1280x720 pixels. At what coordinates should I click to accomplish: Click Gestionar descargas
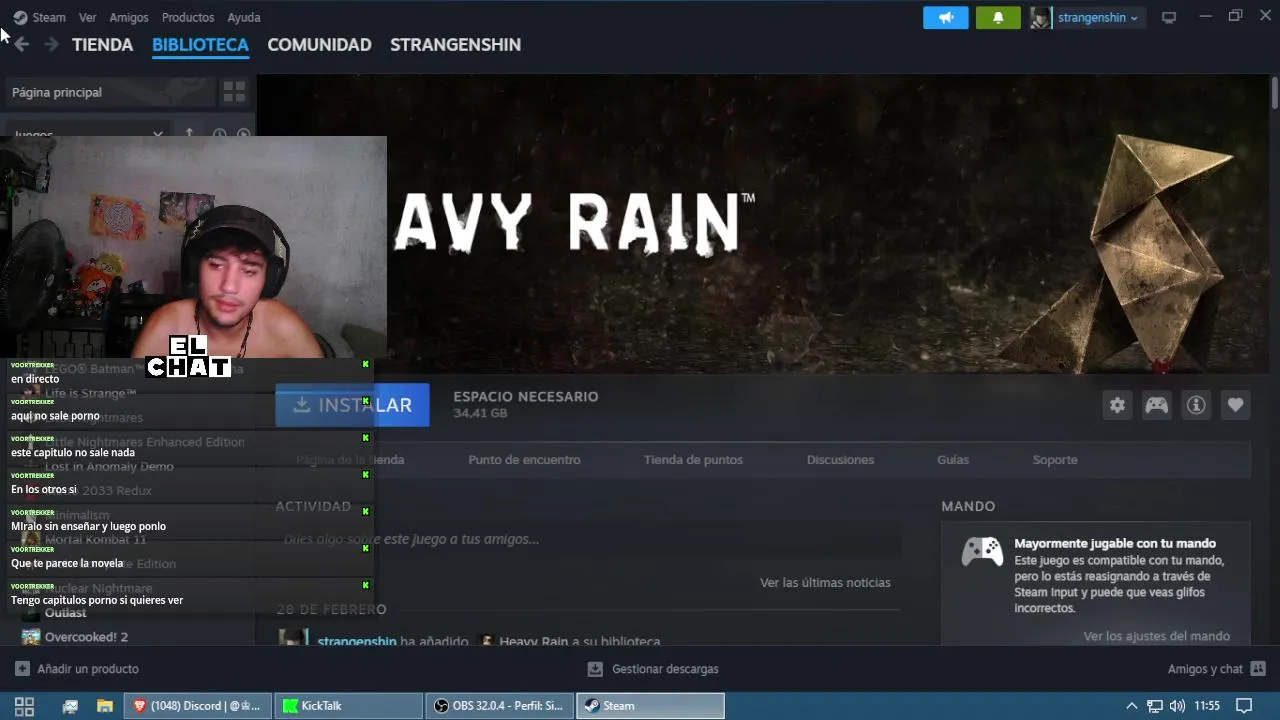click(x=652, y=669)
